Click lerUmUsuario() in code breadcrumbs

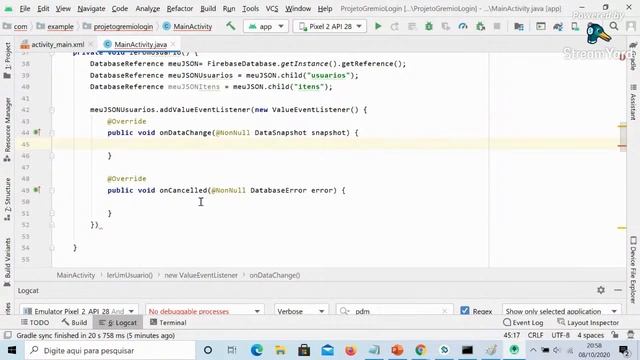[x=130, y=275]
